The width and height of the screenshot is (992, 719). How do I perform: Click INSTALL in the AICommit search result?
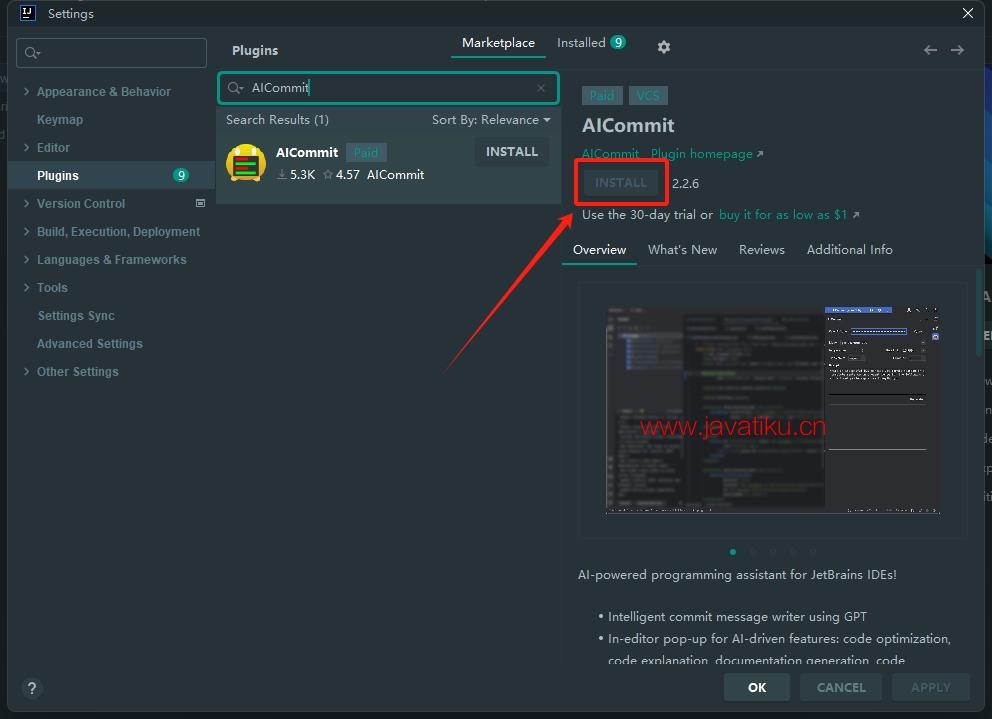click(x=512, y=152)
